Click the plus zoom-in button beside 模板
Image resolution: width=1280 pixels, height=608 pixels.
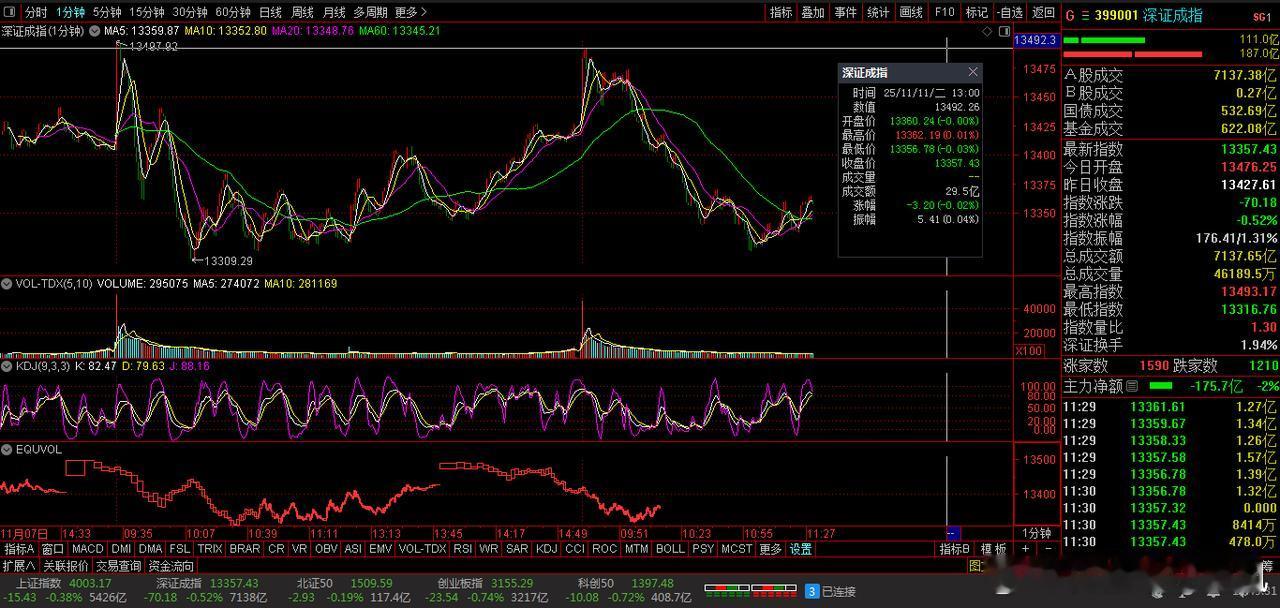tap(1025, 549)
